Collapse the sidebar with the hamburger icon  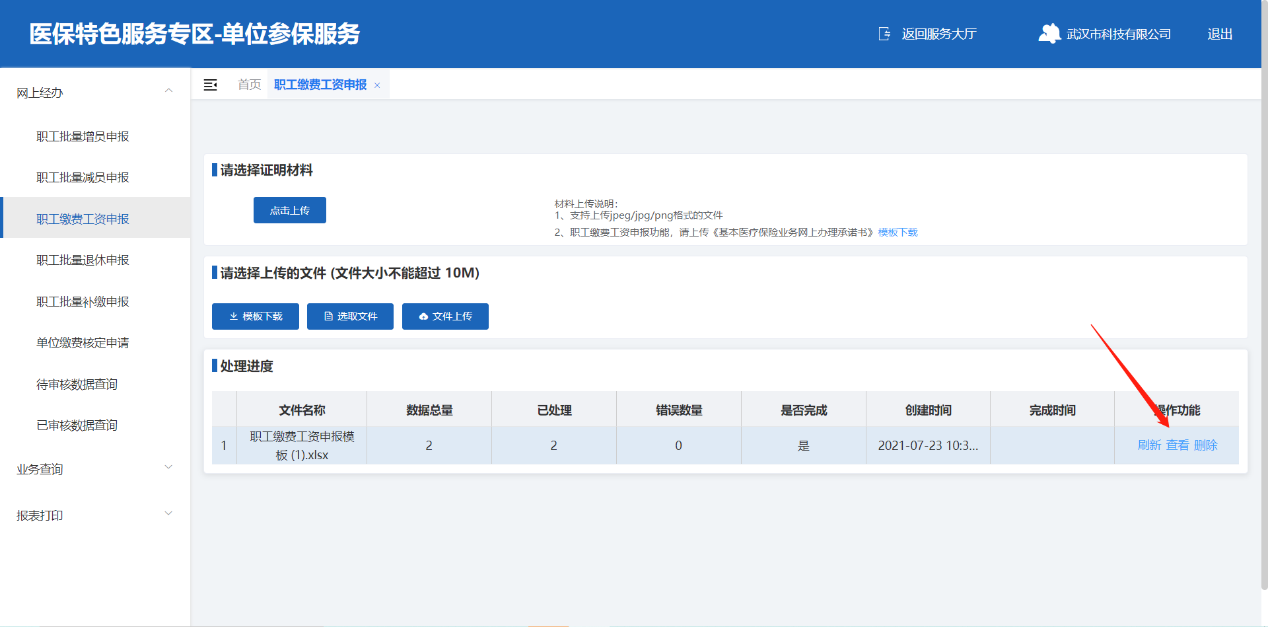click(x=210, y=85)
